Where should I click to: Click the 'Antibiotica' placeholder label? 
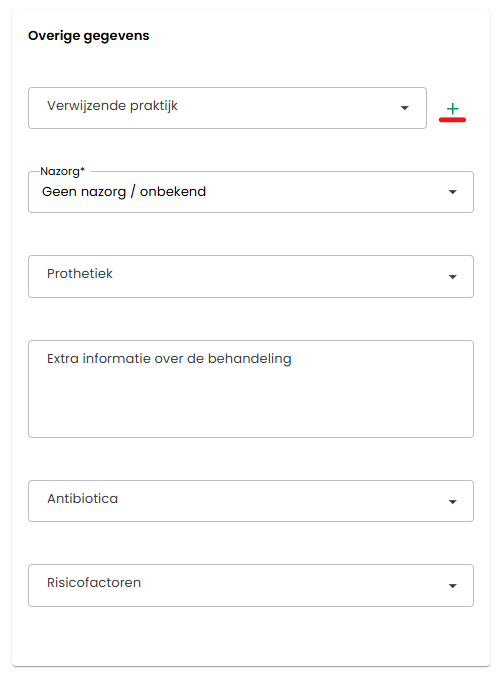(x=82, y=498)
